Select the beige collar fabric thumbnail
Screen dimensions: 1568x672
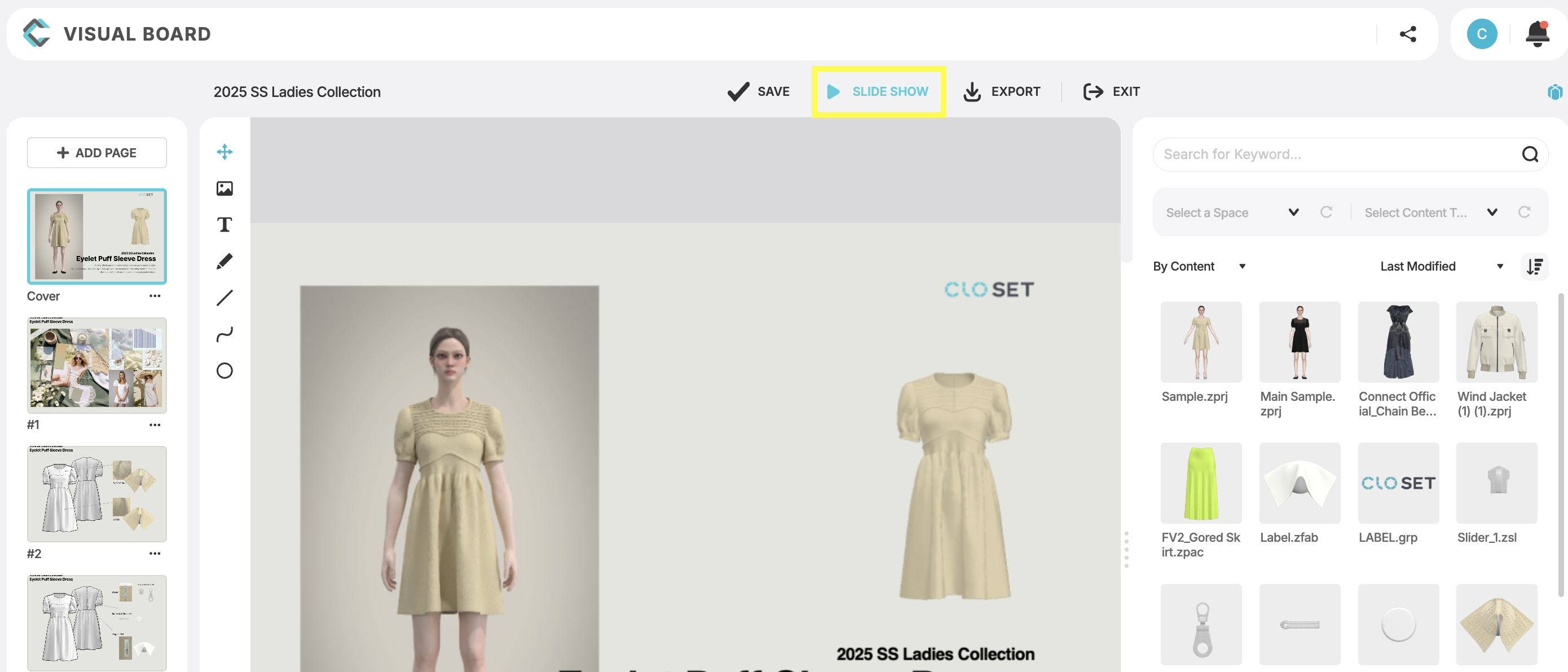pos(1497,625)
